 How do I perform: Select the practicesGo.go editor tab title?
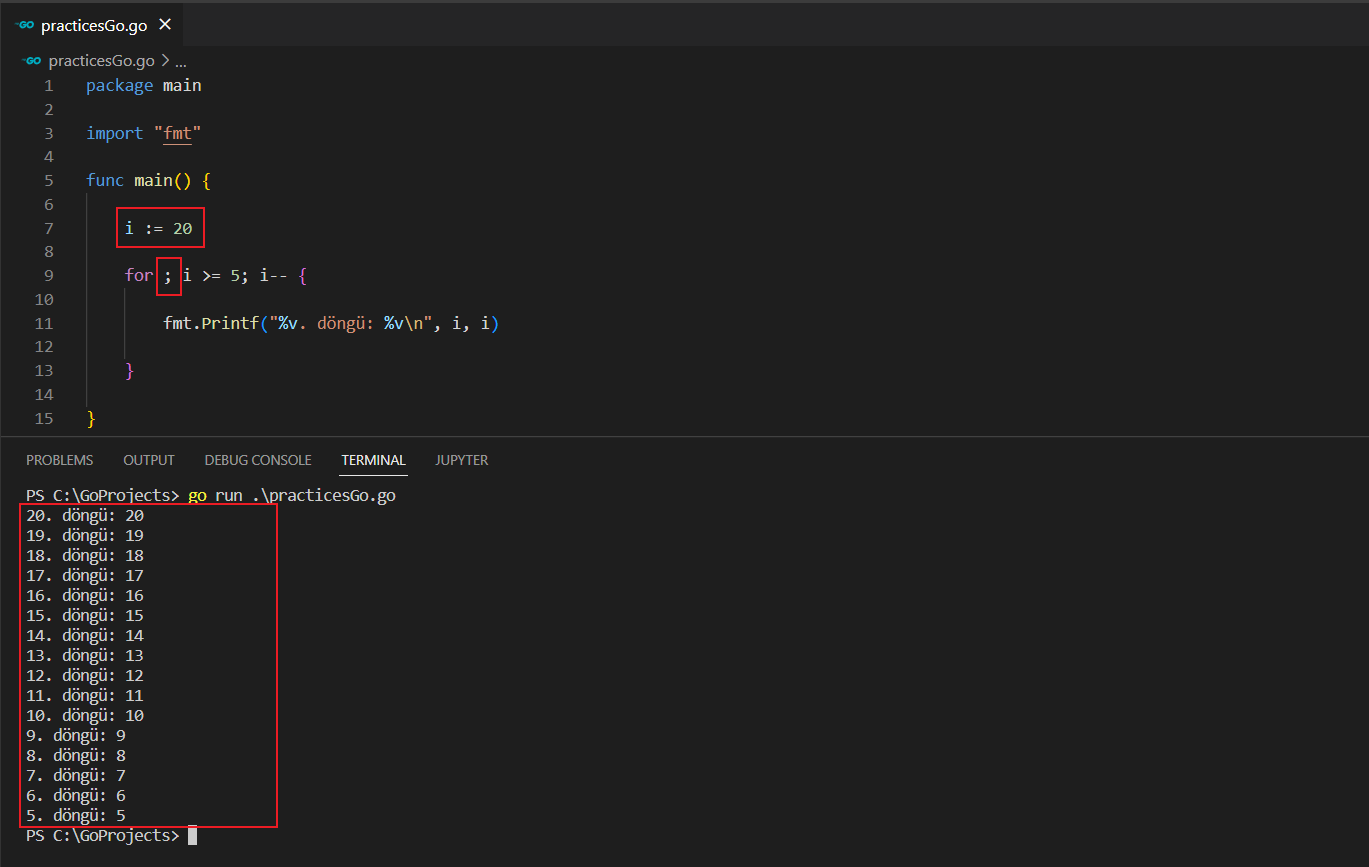click(x=94, y=25)
